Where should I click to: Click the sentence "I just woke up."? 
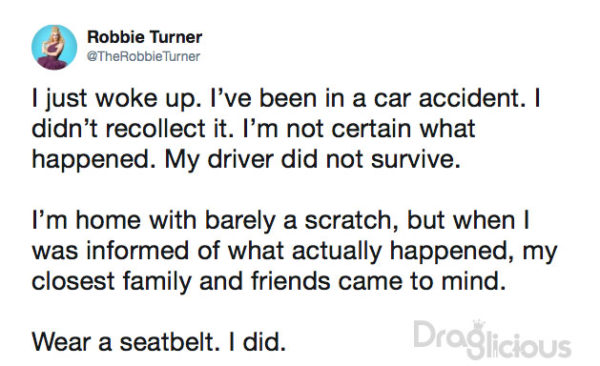pyautogui.click(x=116, y=100)
